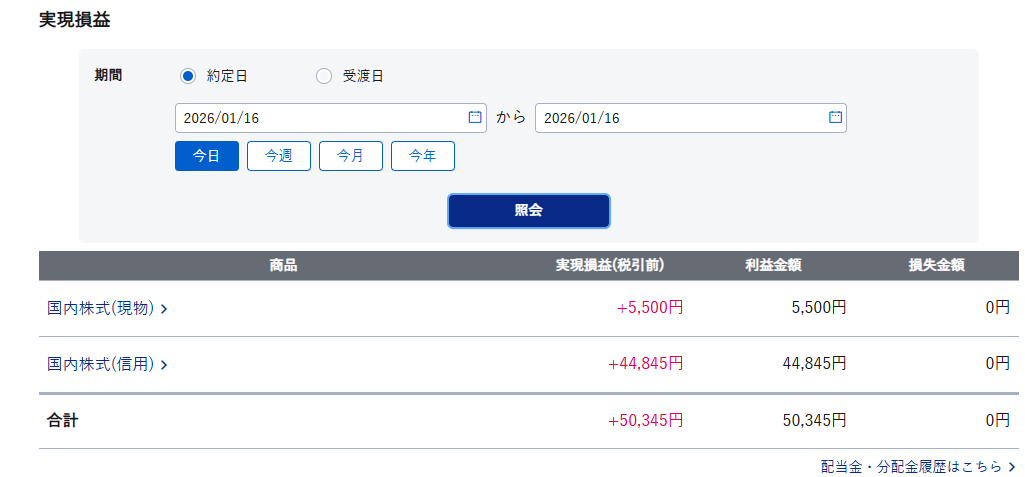Screen dimensions: 1025x477
Task: Open the 国内株式(現物) details link
Action: click(100, 308)
